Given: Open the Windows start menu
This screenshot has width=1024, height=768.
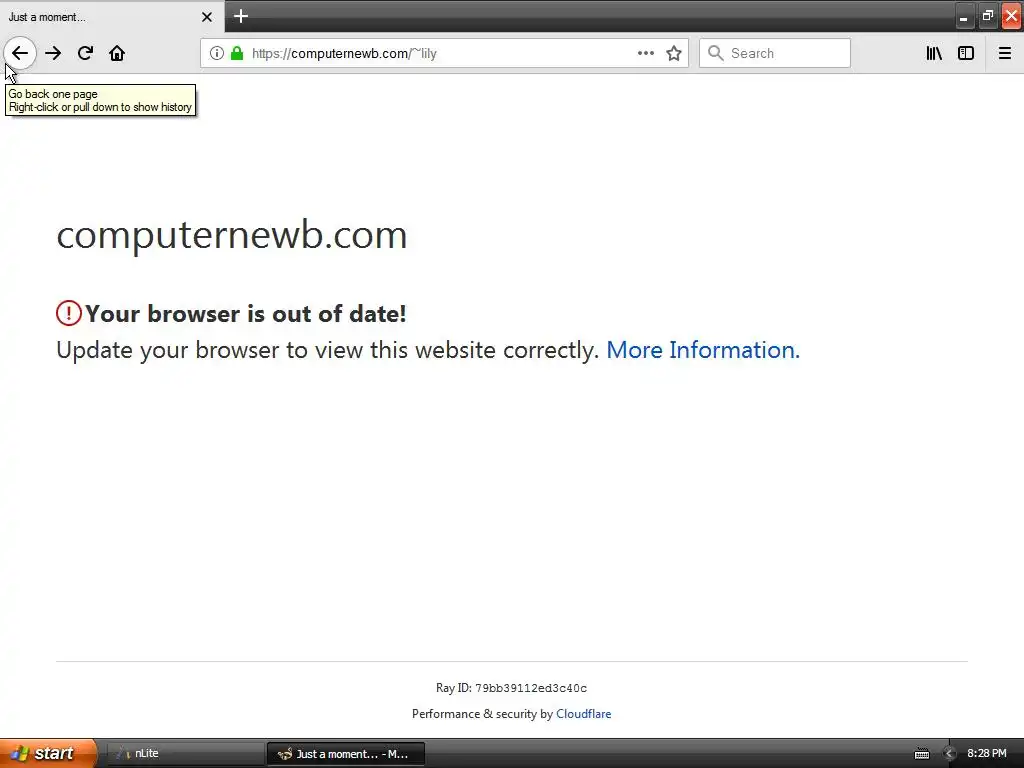Looking at the screenshot, I should click(47, 754).
